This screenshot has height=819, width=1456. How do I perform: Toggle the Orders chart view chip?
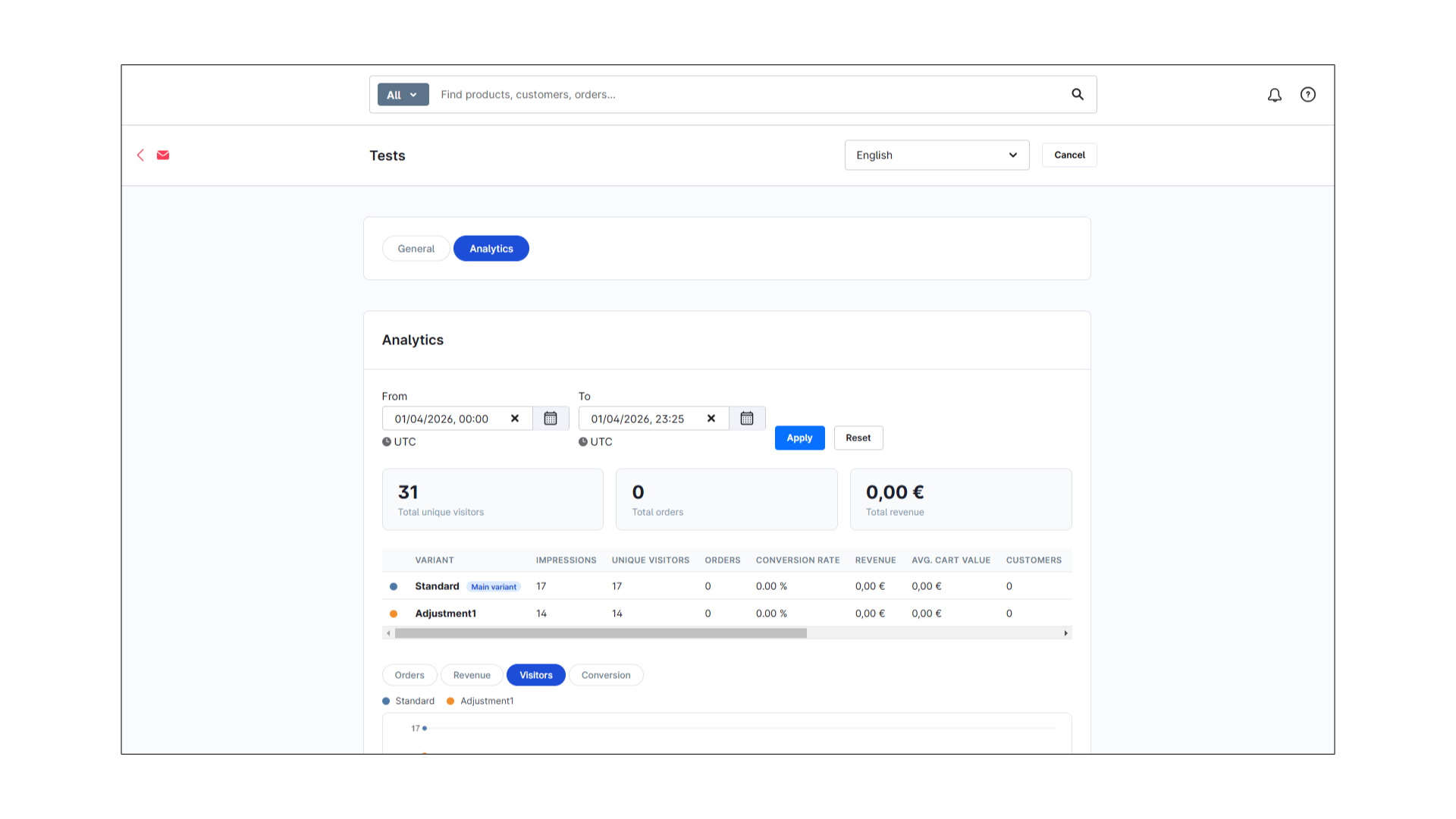pos(409,675)
